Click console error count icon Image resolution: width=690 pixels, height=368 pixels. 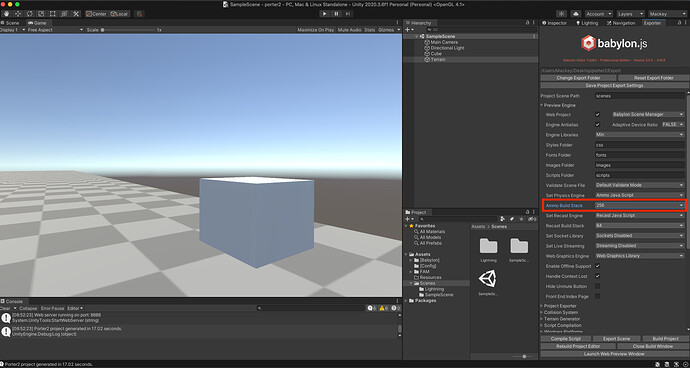click(395, 309)
